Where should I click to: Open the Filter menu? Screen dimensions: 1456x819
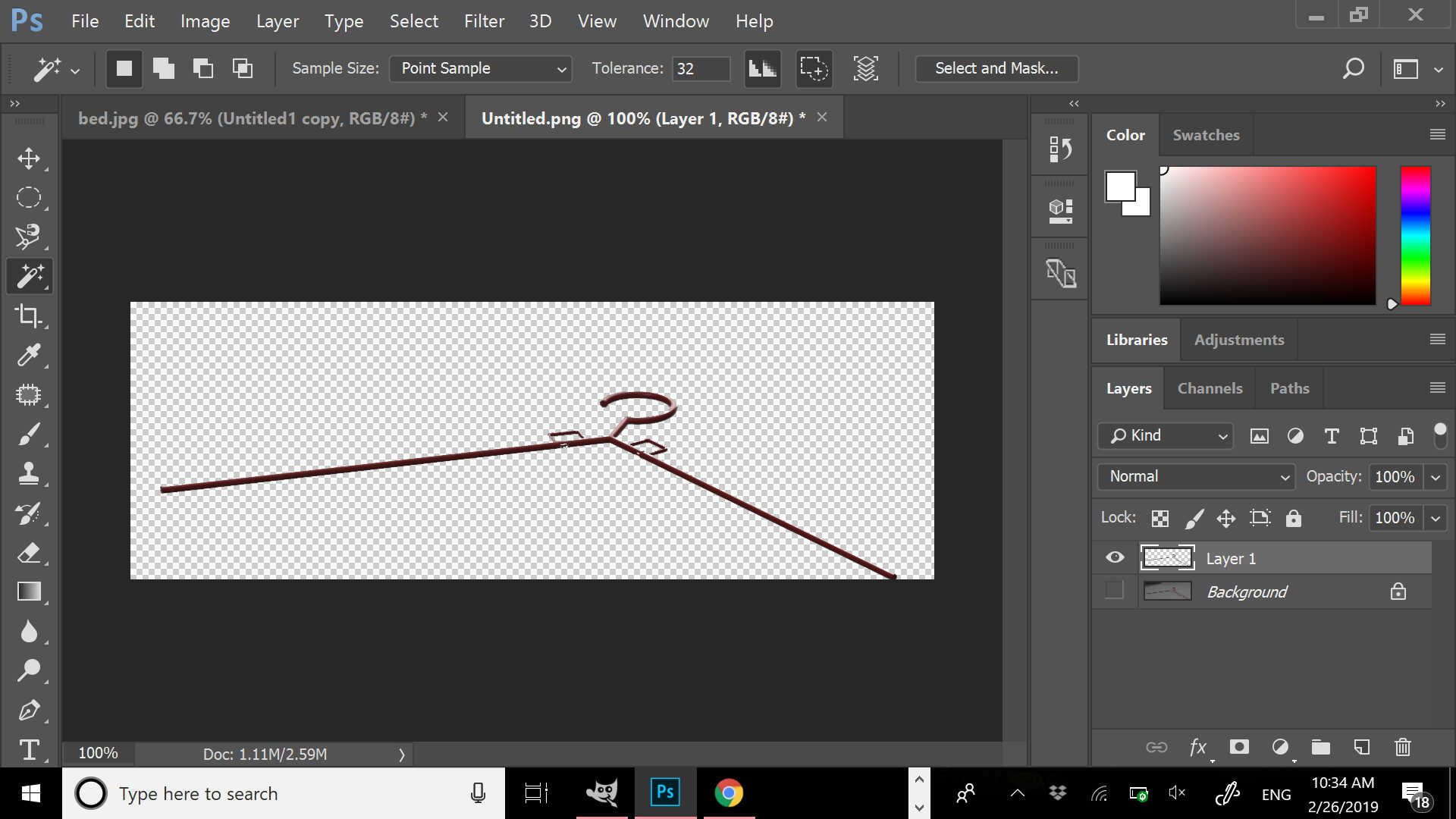click(x=484, y=21)
